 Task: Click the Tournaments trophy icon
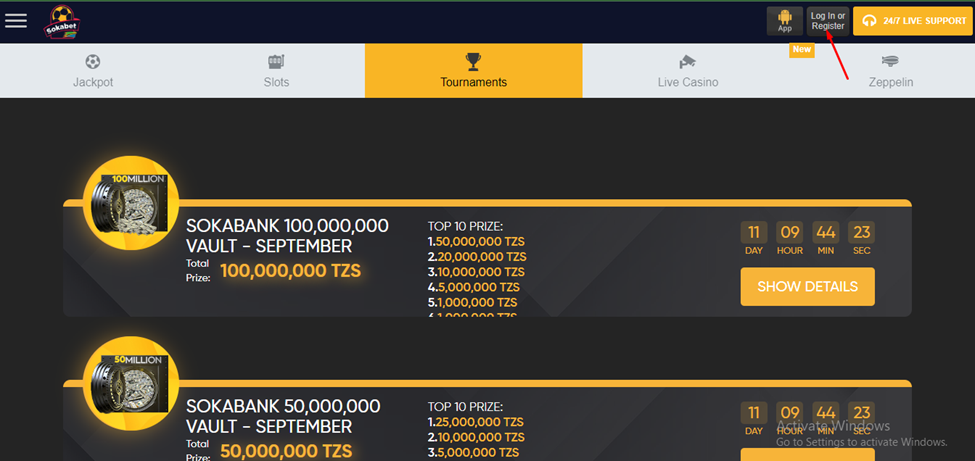click(474, 62)
